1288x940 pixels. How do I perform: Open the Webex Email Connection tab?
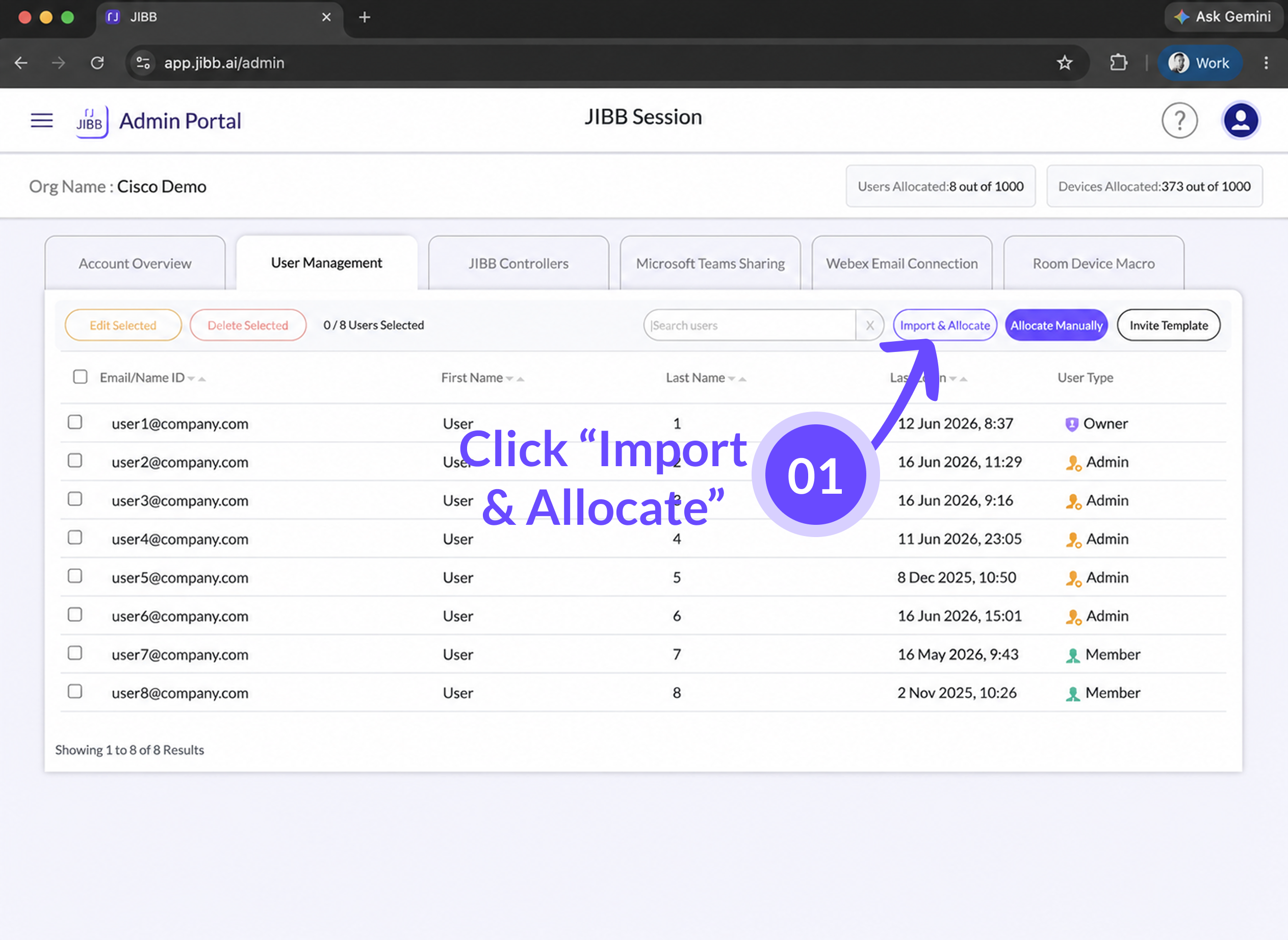901,264
